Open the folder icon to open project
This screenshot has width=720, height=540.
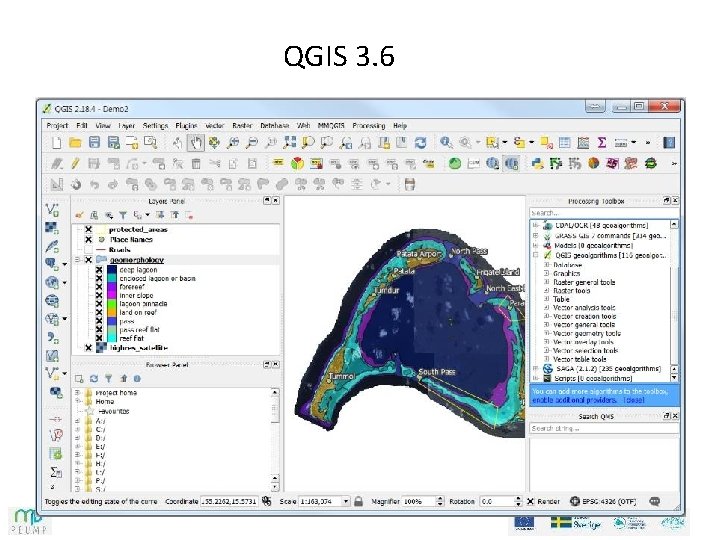tap(75, 143)
